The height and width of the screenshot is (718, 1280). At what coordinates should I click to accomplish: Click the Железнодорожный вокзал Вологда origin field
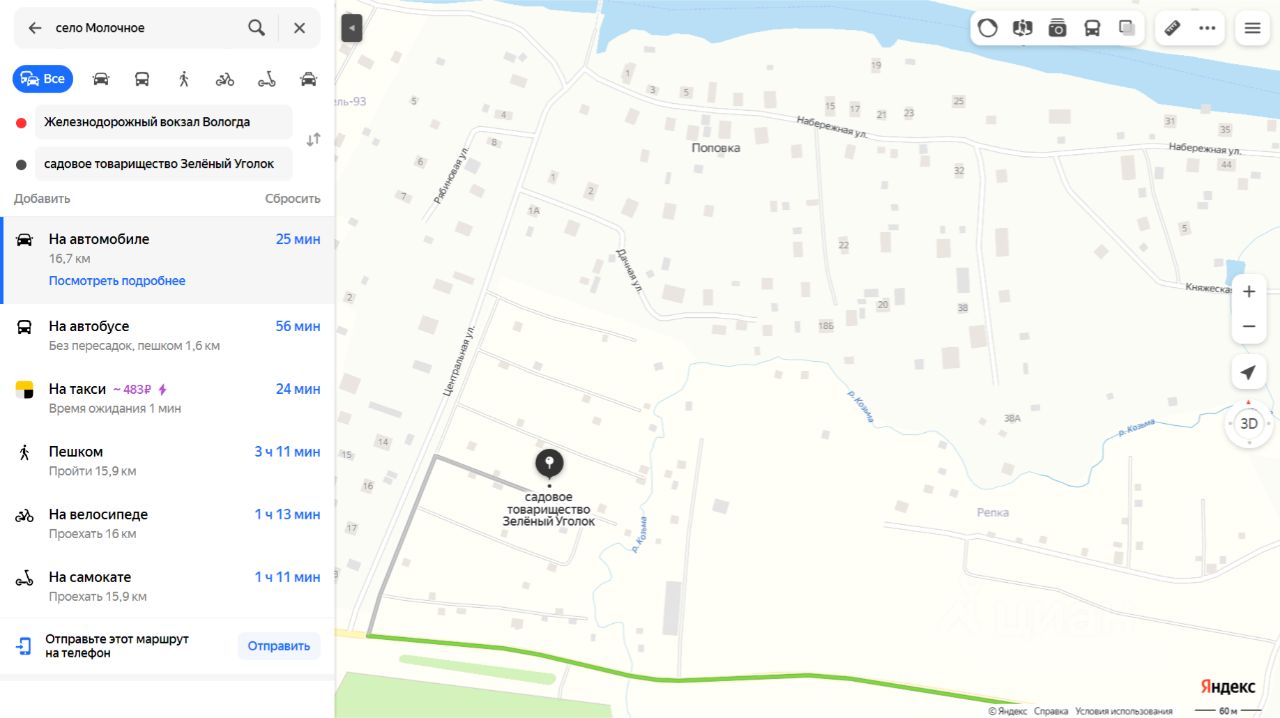(x=164, y=122)
